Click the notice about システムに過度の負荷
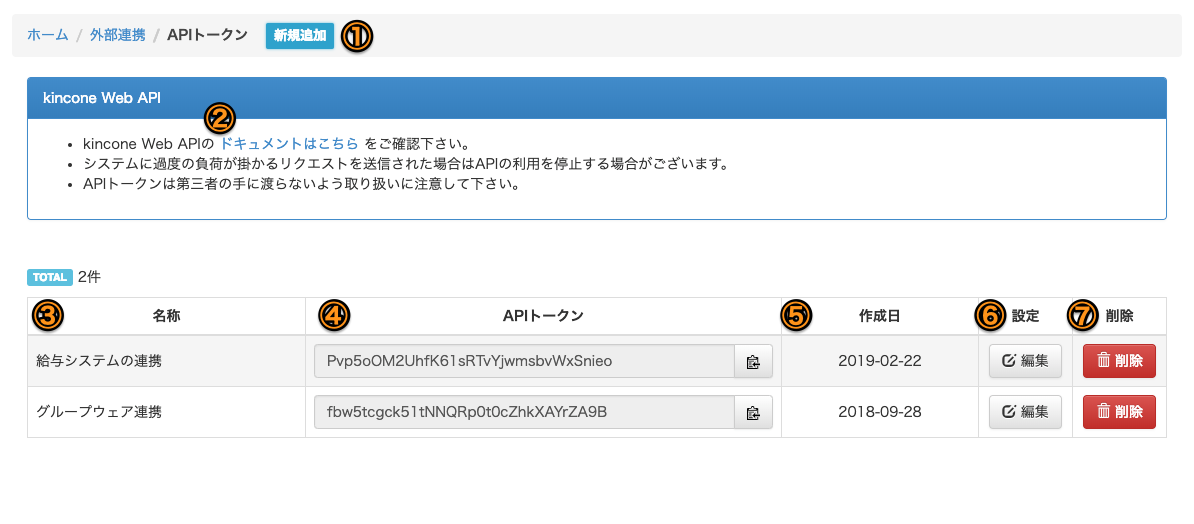1194x524 pixels. (x=406, y=164)
